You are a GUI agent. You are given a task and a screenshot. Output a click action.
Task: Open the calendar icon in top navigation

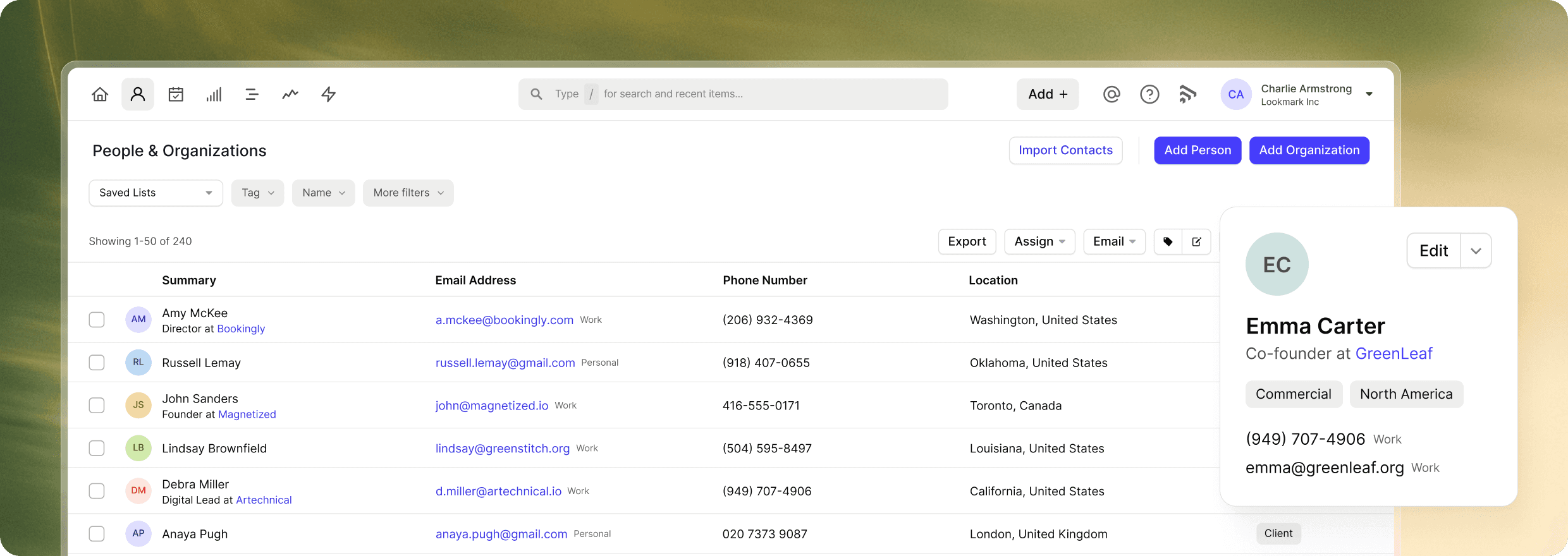tap(176, 94)
